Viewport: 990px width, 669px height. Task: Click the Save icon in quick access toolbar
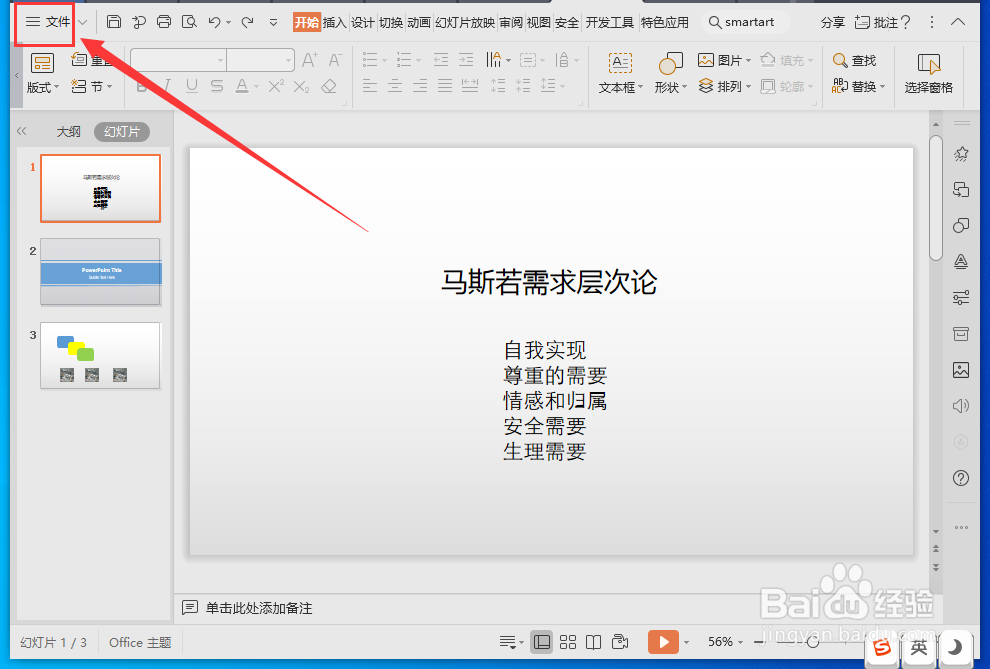point(113,21)
